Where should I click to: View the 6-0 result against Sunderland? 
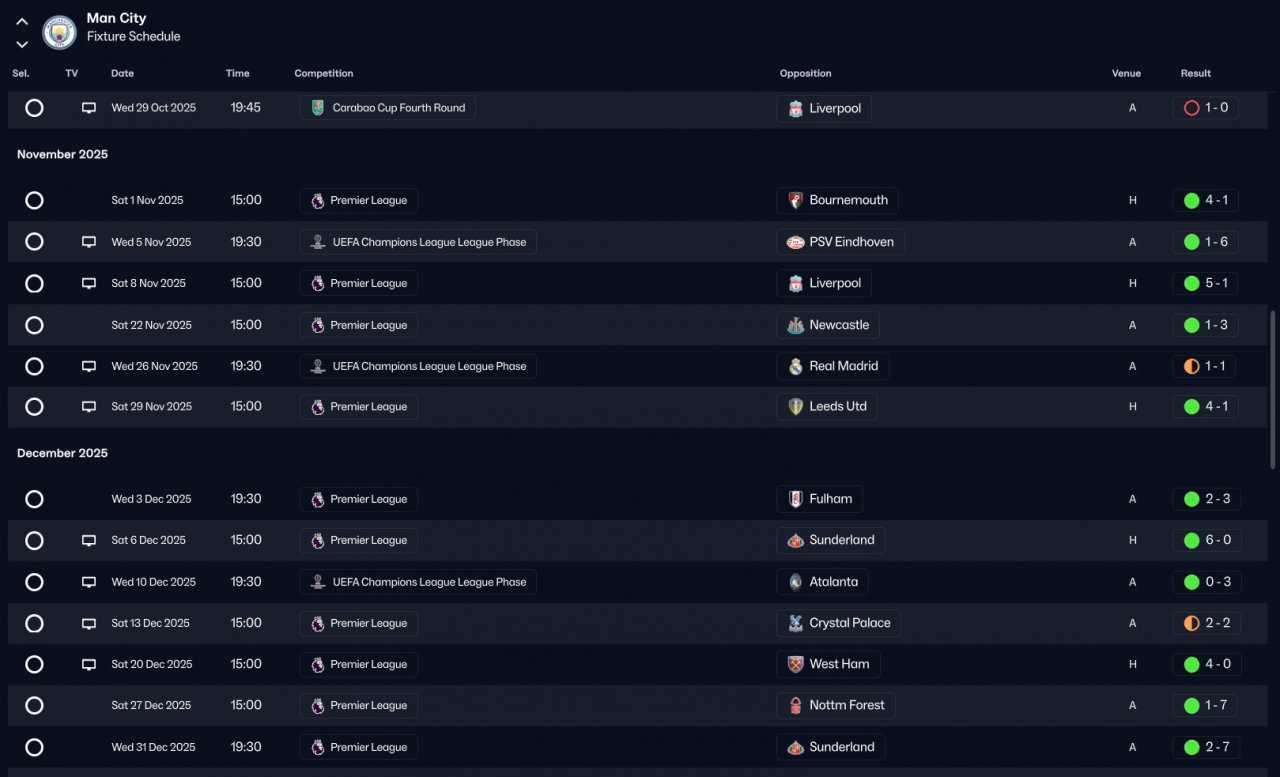point(1206,540)
